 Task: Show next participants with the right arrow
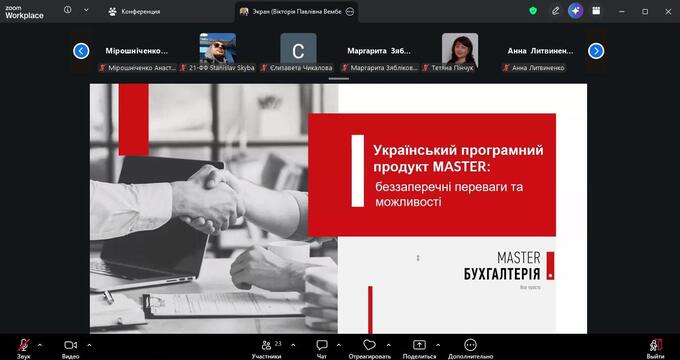point(596,51)
